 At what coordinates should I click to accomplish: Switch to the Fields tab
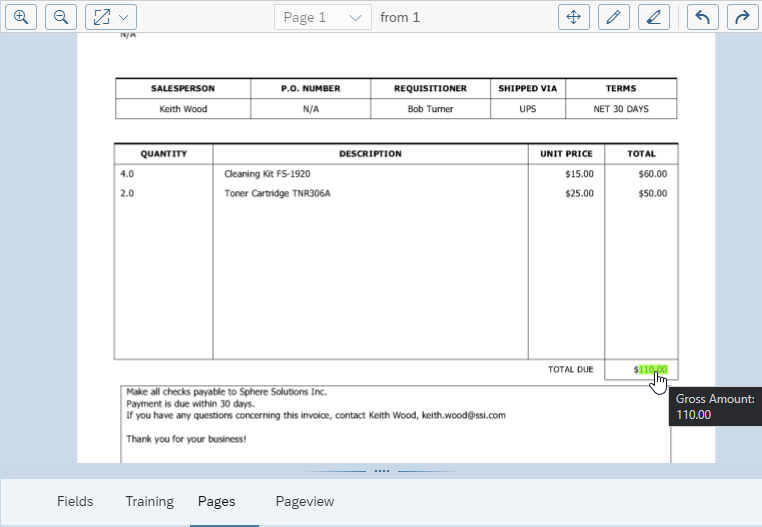pyautogui.click(x=75, y=501)
